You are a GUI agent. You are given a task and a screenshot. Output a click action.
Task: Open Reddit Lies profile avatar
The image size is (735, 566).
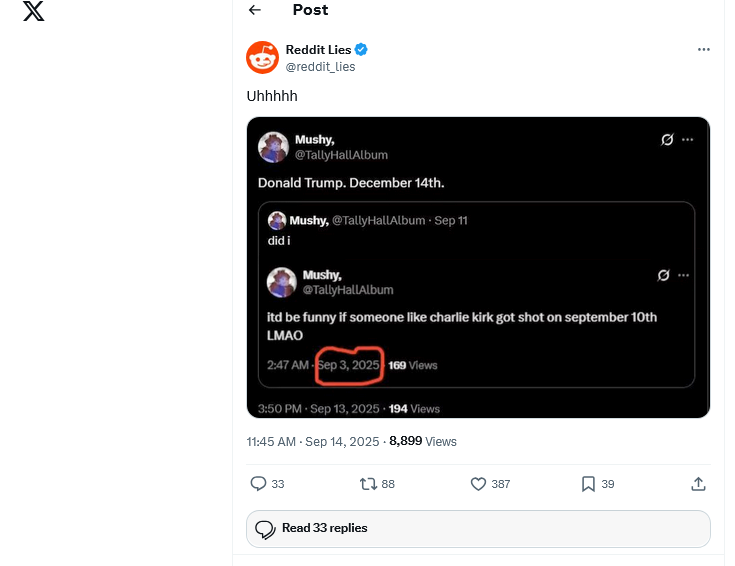[262, 57]
